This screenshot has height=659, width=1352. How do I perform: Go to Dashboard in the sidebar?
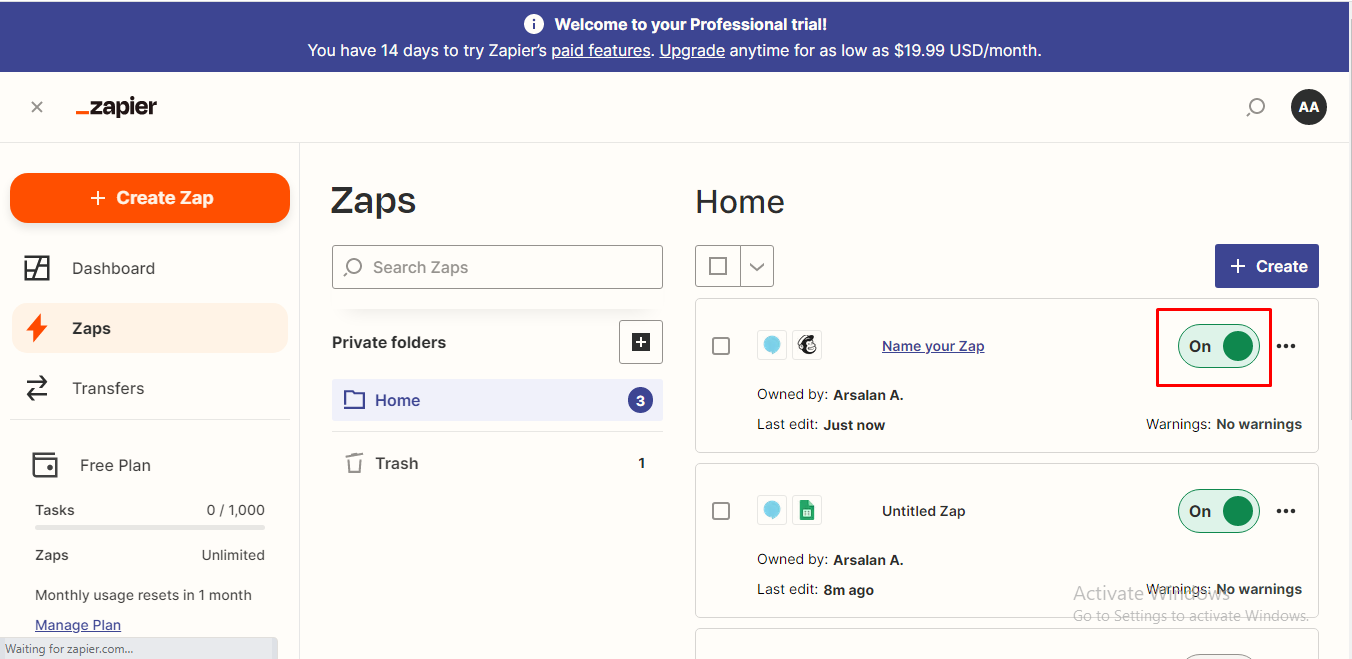click(150, 268)
